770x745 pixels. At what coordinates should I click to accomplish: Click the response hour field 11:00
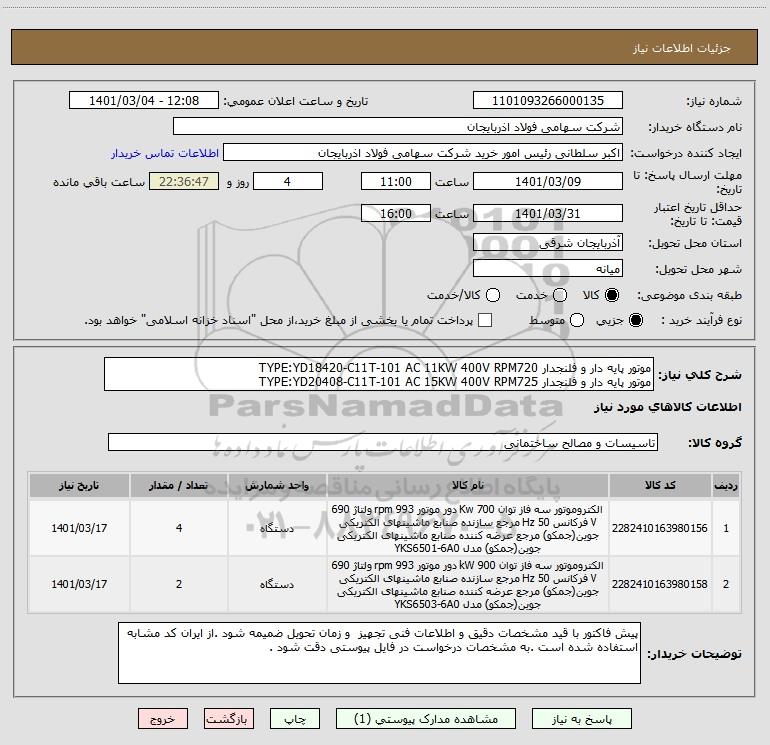click(396, 181)
